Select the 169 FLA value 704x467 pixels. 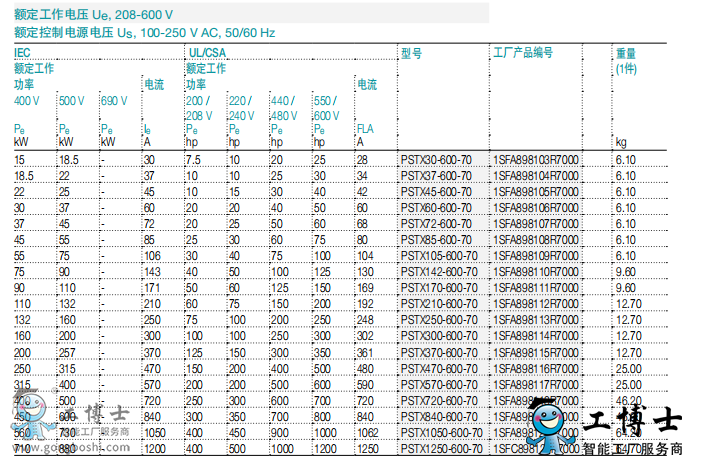(x=365, y=288)
